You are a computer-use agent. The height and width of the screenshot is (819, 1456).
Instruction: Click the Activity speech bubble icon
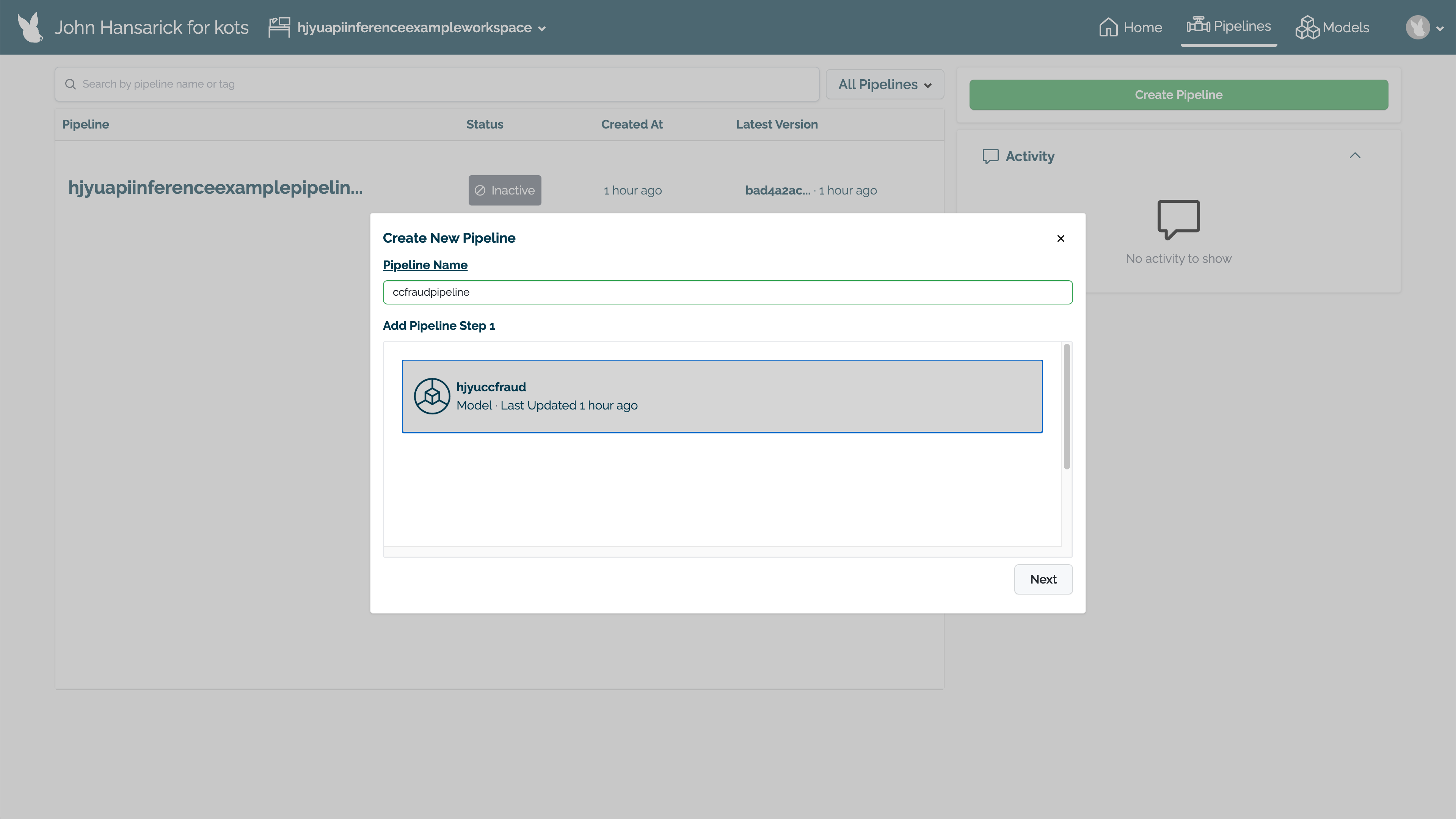(x=990, y=156)
